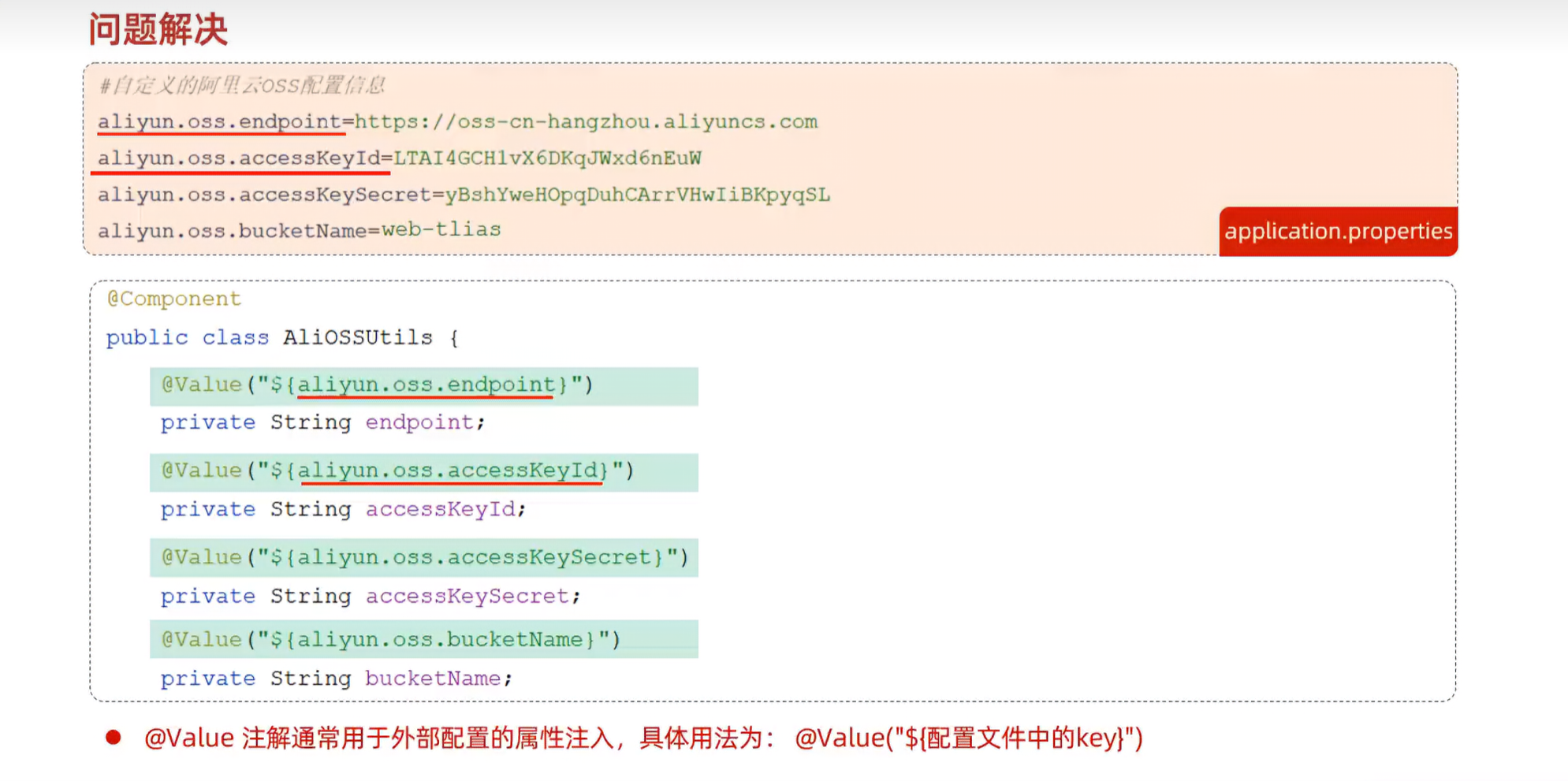Click the @Value usage explanation text
Screen dimensions: 1568x781
(642, 738)
